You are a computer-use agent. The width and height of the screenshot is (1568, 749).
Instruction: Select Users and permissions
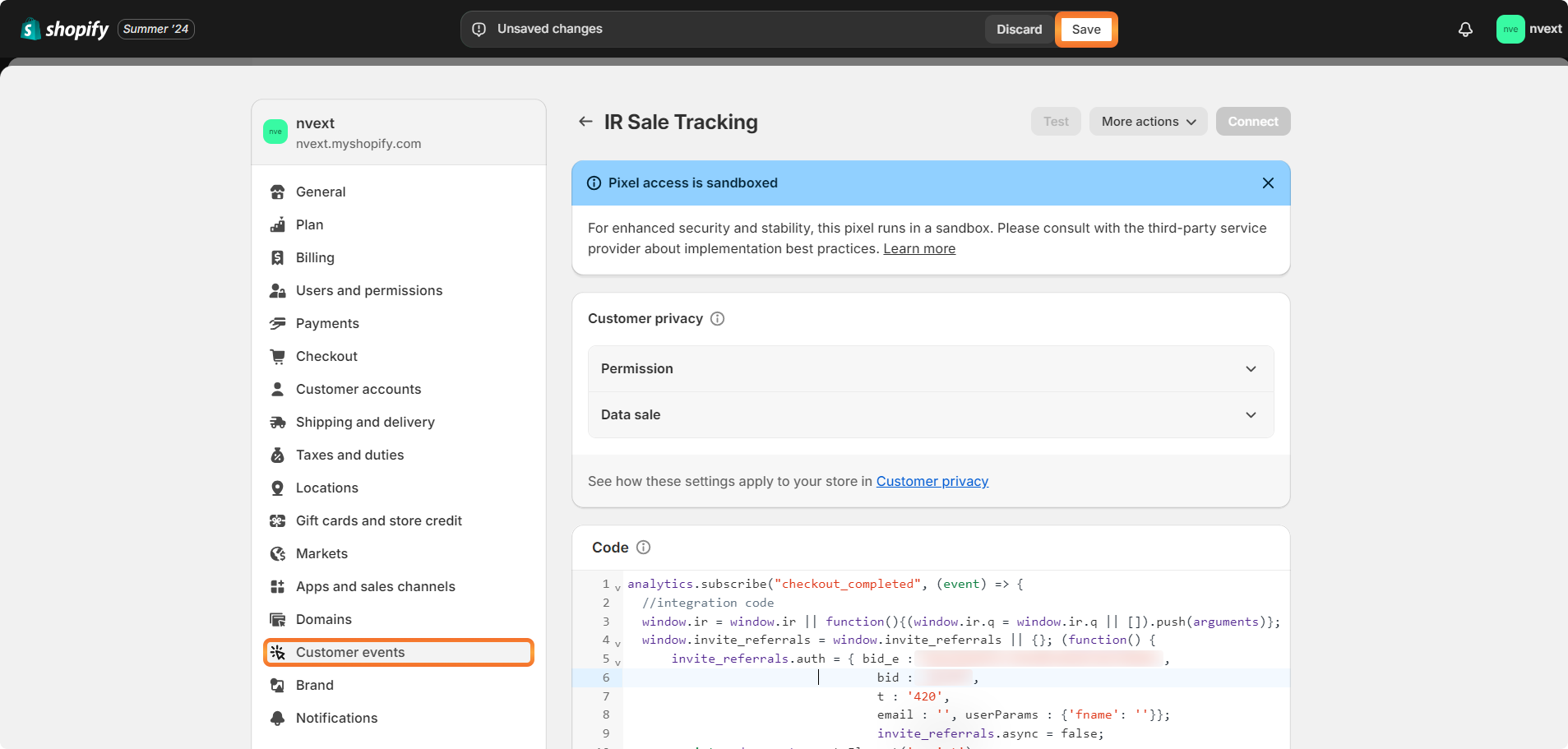pos(399,290)
